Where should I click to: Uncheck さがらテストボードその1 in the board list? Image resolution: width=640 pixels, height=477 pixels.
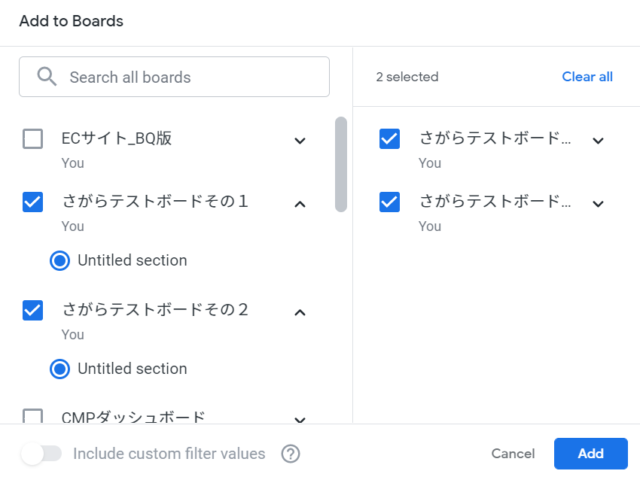pos(33,202)
